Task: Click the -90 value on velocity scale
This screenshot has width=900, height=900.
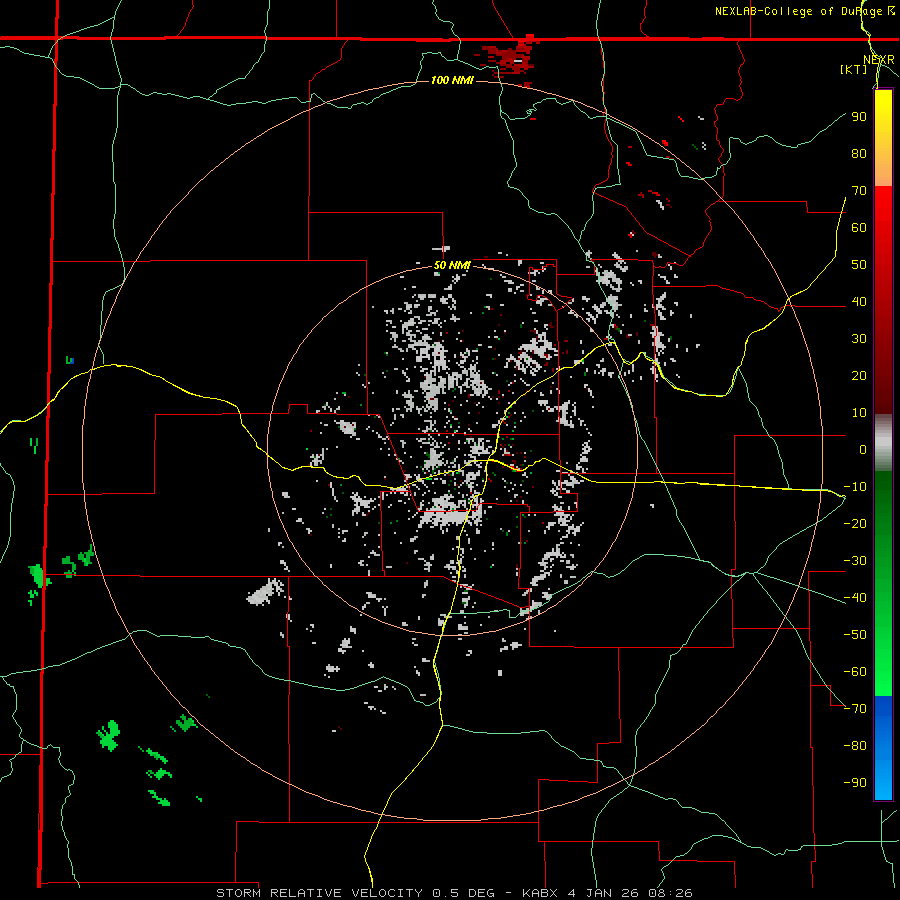Action: click(855, 783)
